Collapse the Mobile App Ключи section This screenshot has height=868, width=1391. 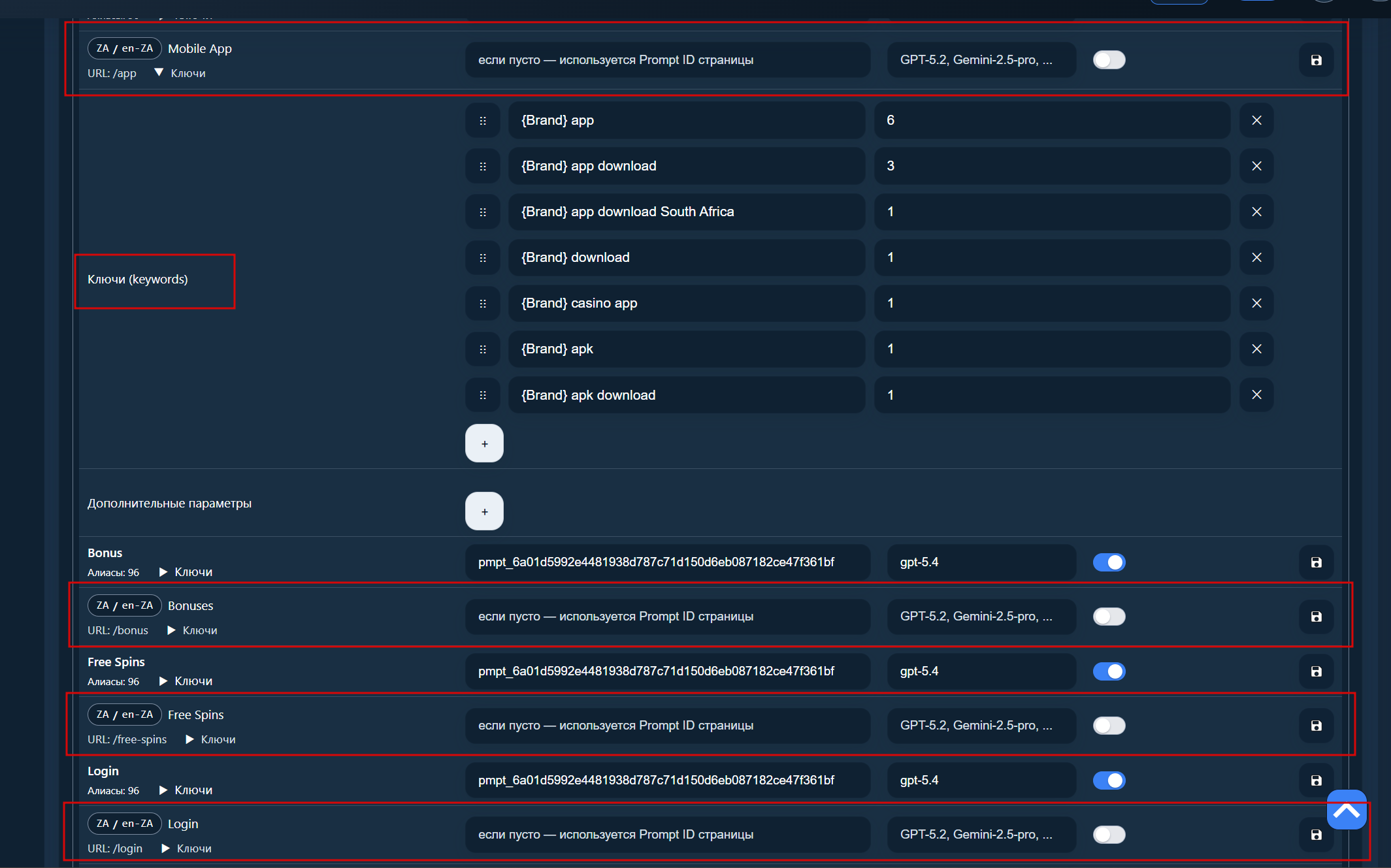point(180,73)
